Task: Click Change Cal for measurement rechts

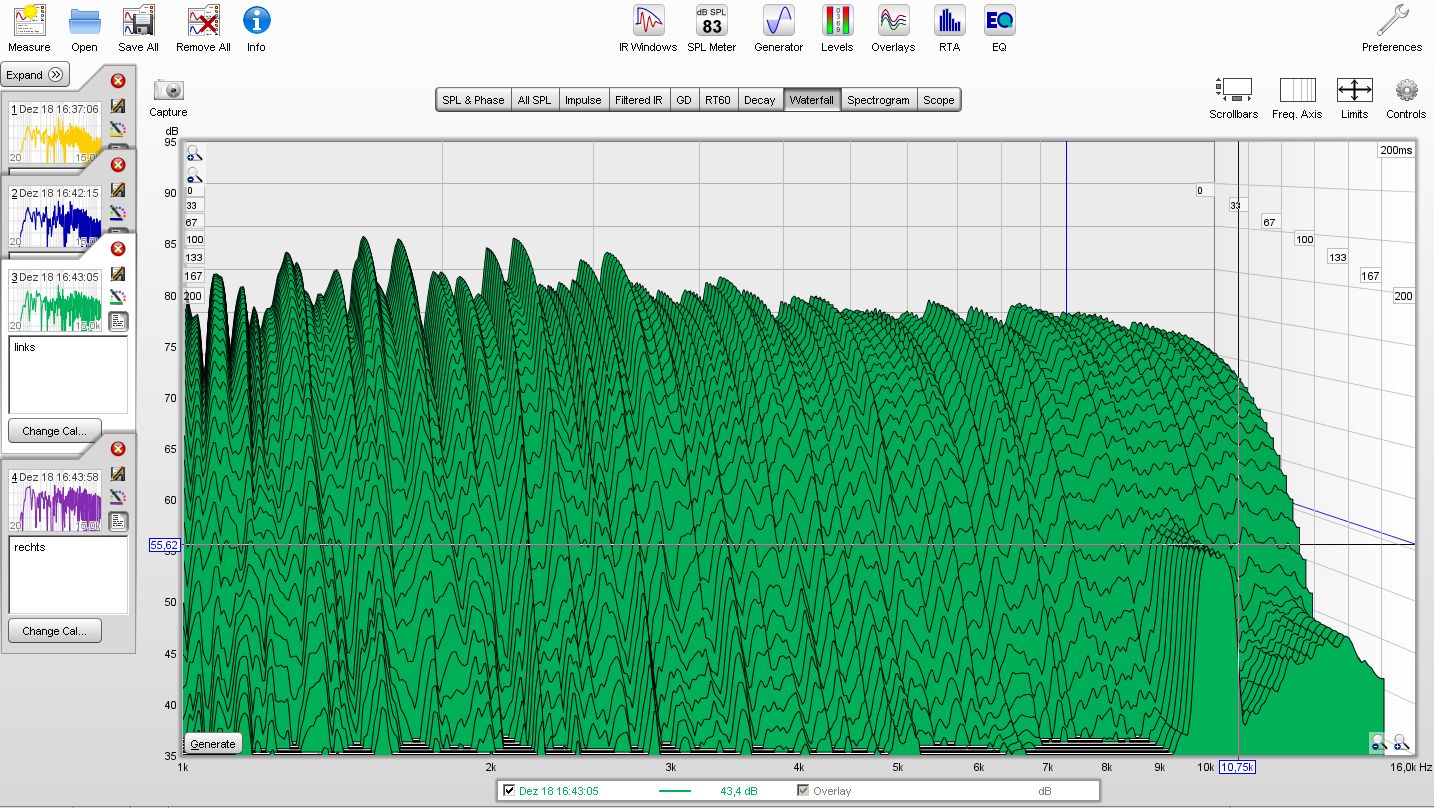Action: pos(55,631)
